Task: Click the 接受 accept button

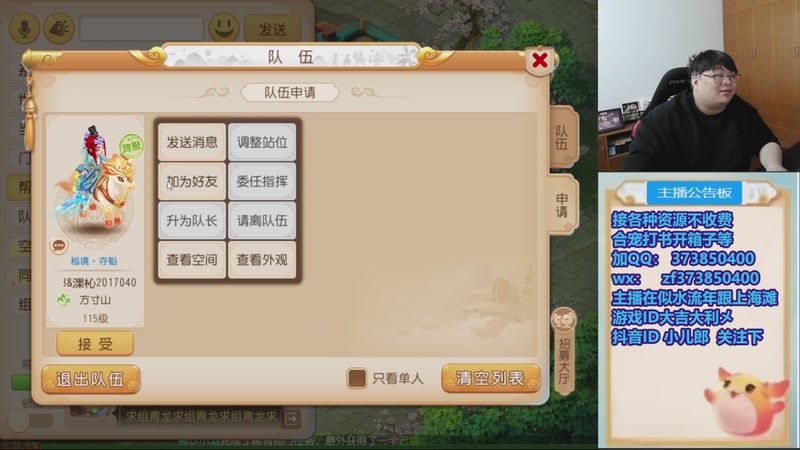Action: [95, 343]
